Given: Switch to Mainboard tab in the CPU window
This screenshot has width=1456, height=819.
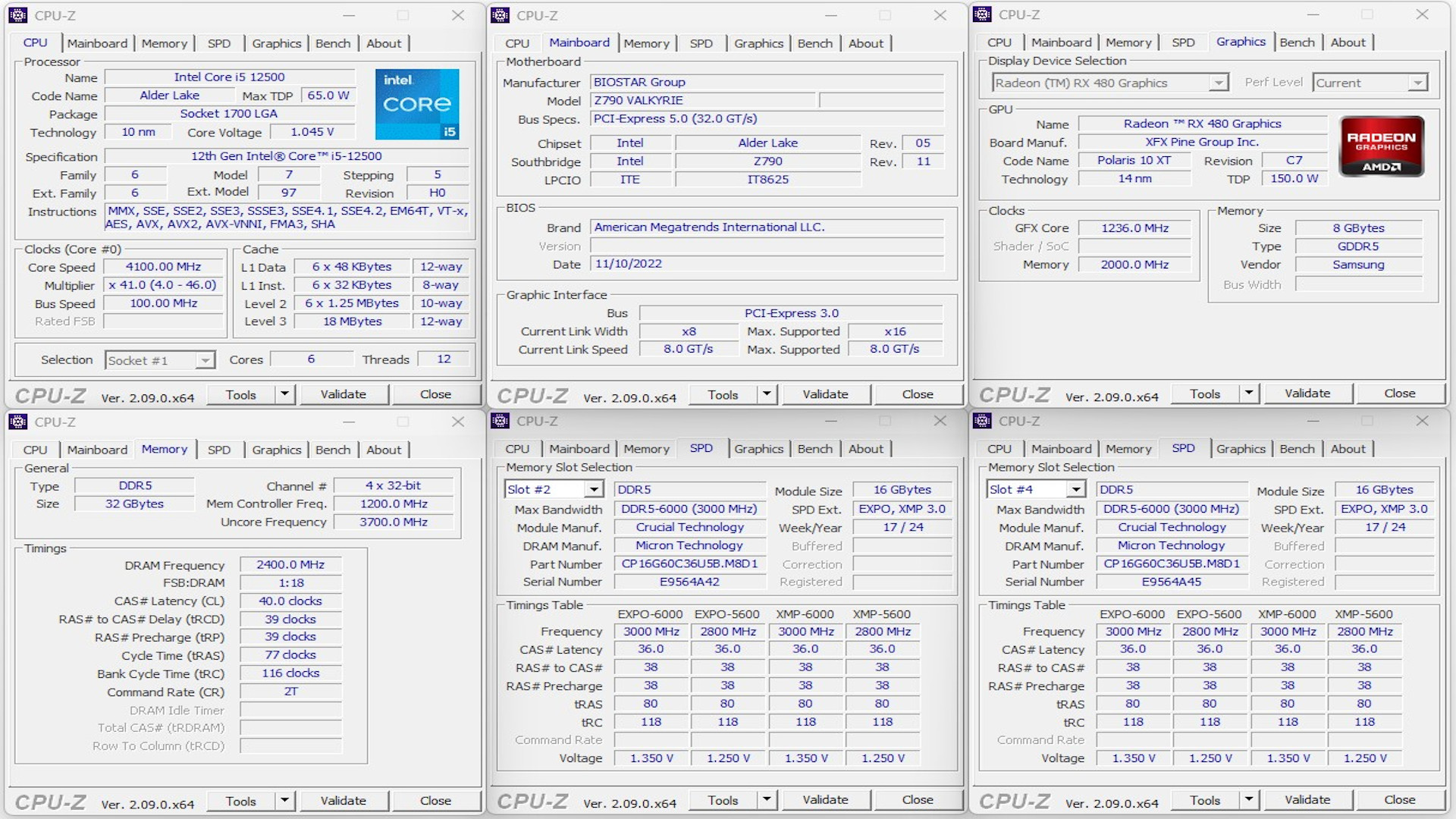Looking at the screenshot, I should tap(97, 43).
